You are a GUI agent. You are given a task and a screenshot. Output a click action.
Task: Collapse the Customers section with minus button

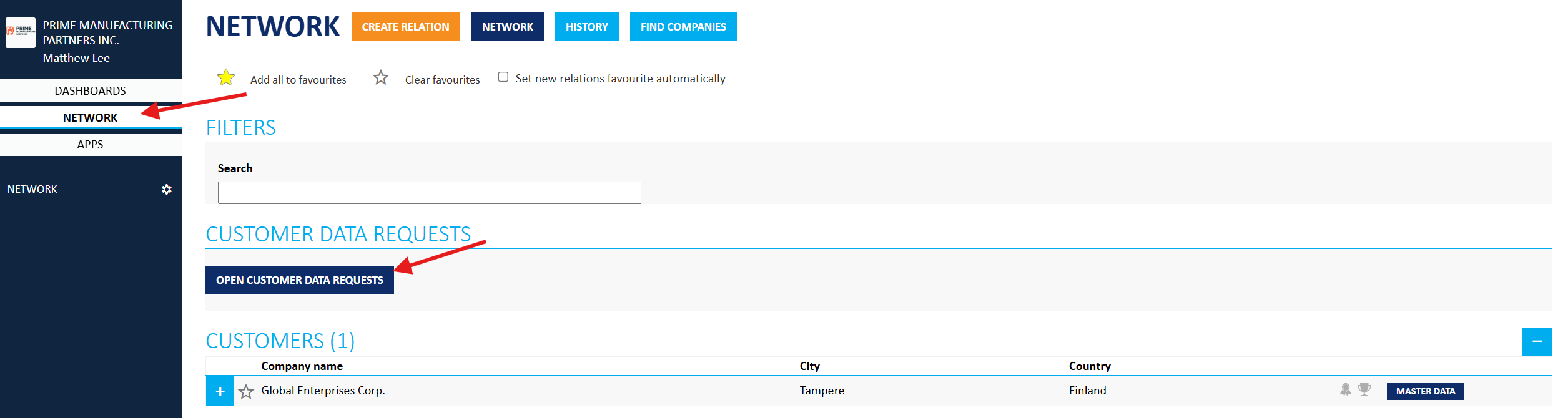(x=1536, y=341)
